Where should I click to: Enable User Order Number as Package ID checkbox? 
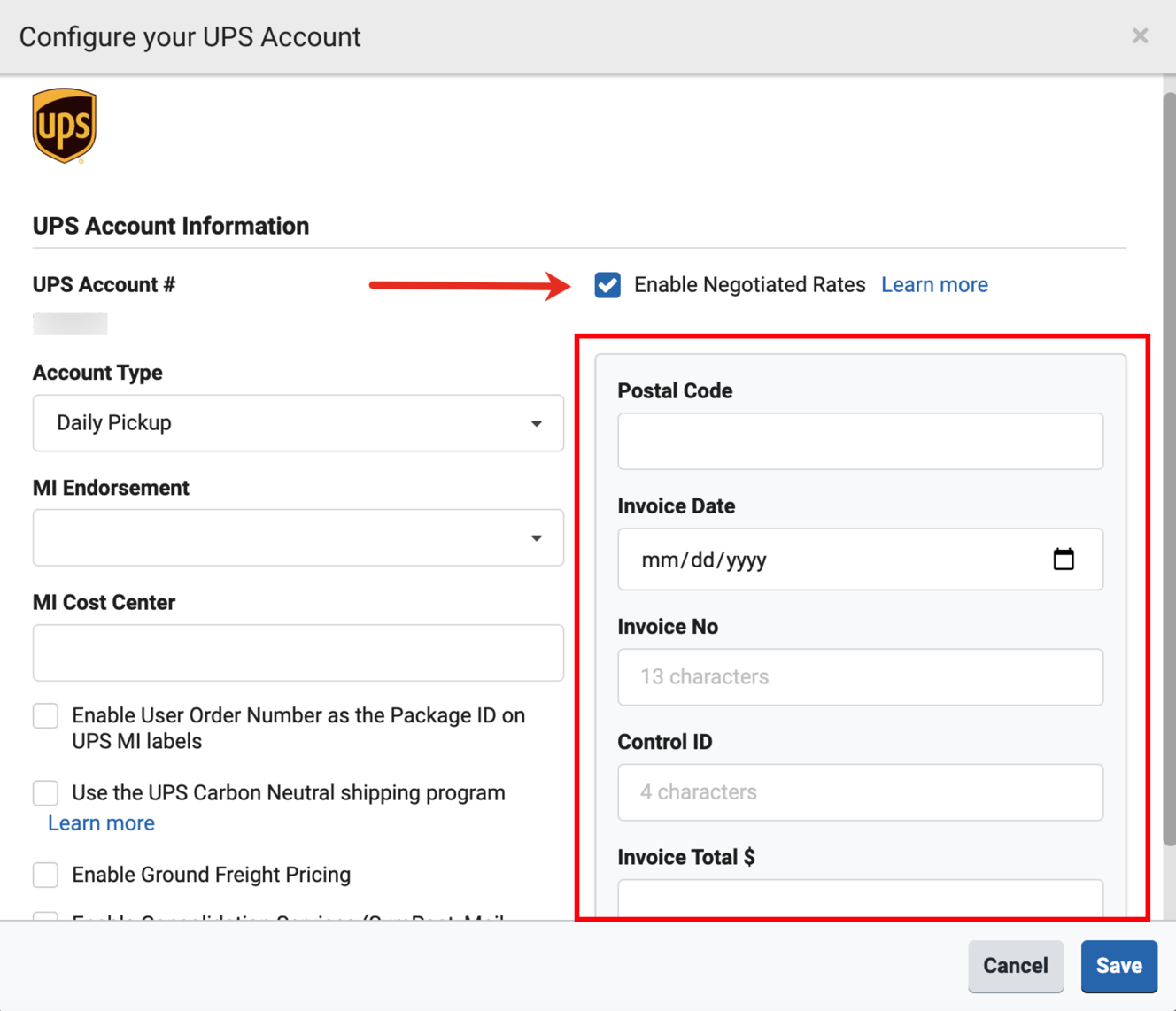(x=45, y=715)
